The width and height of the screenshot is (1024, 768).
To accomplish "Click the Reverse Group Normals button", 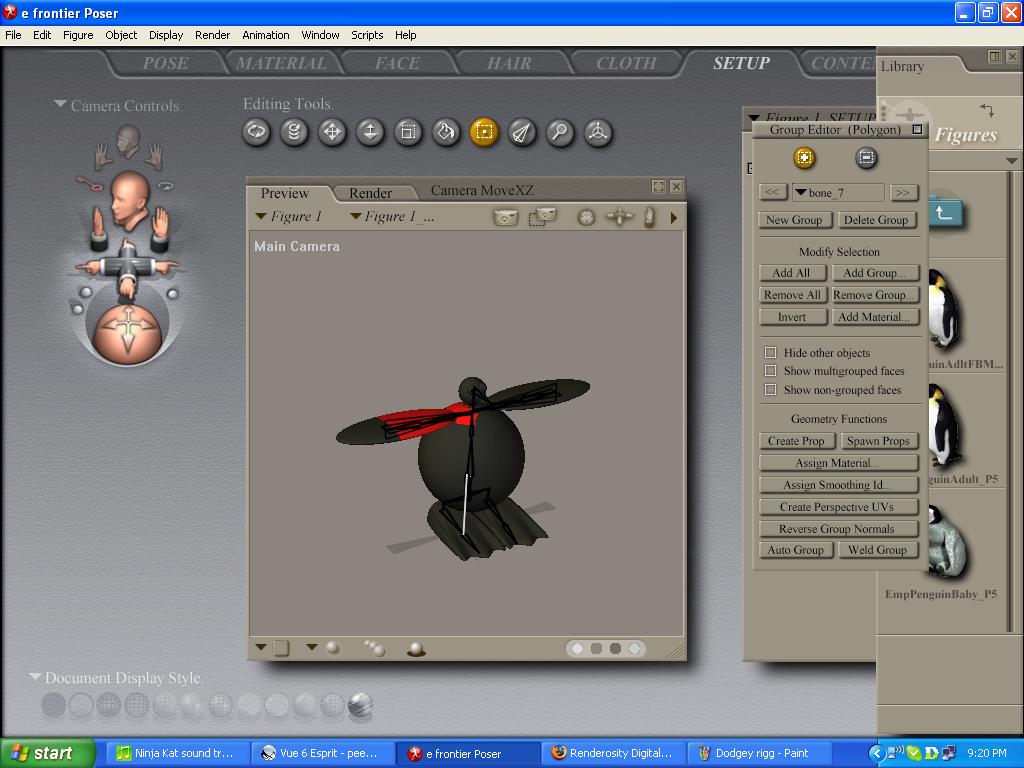I will [x=839, y=529].
